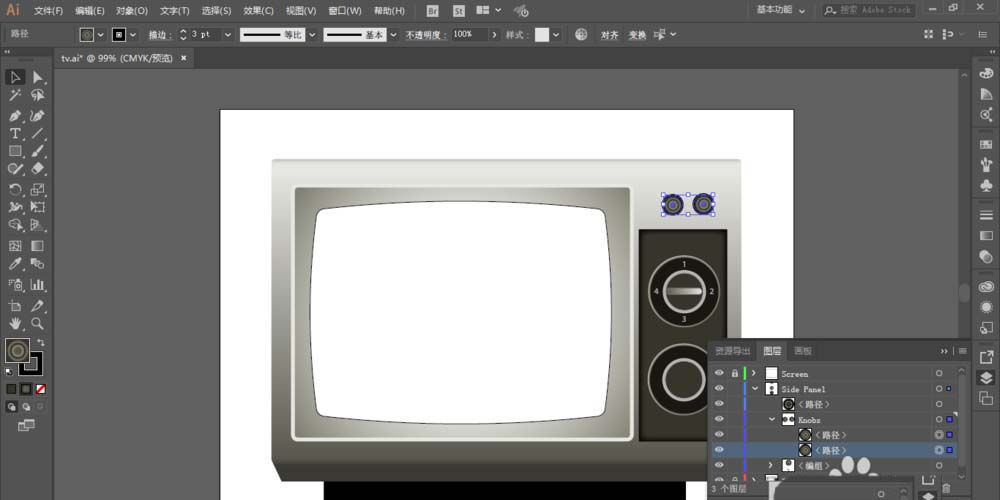Switch to the 资源导出 tab

click(x=733, y=351)
